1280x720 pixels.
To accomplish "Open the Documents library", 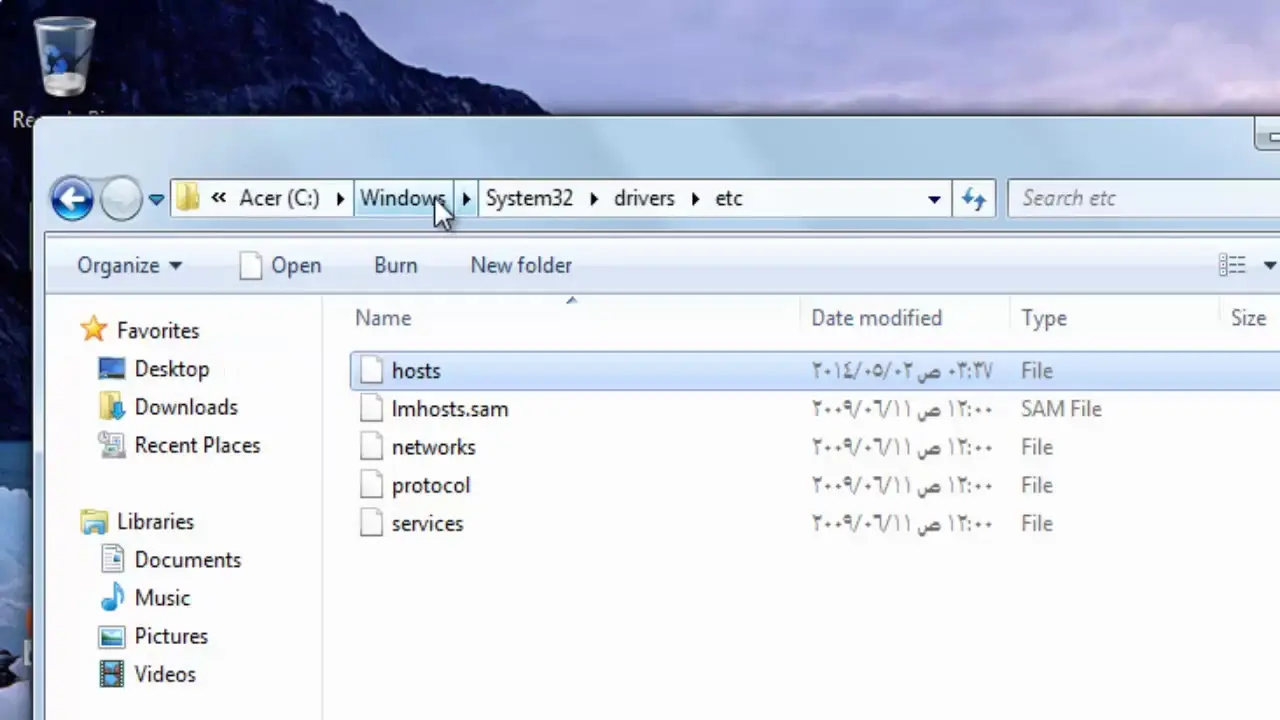I will tap(188, 560).
